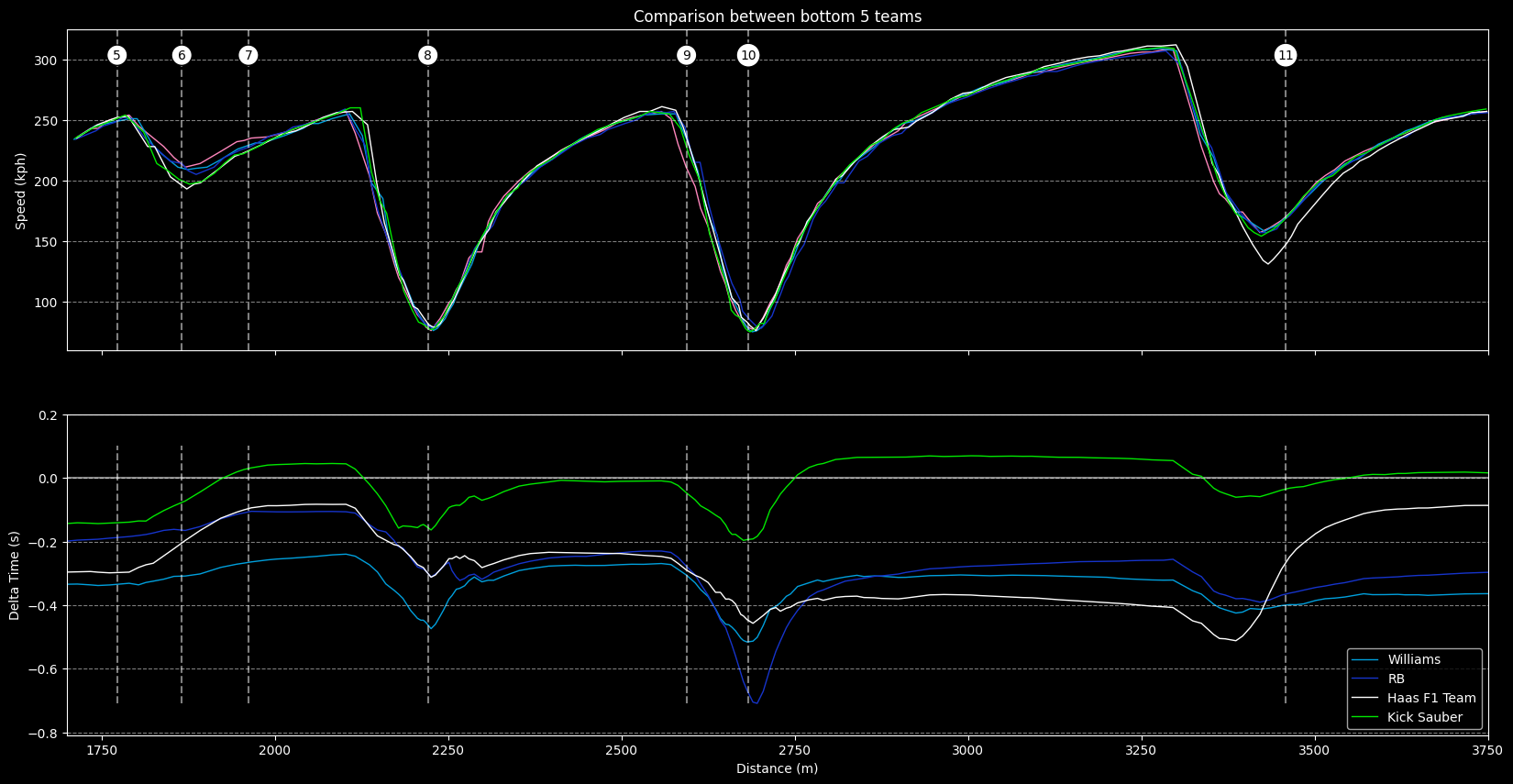Click the Kick Sauber green legend line sample

coord(1365,718)
